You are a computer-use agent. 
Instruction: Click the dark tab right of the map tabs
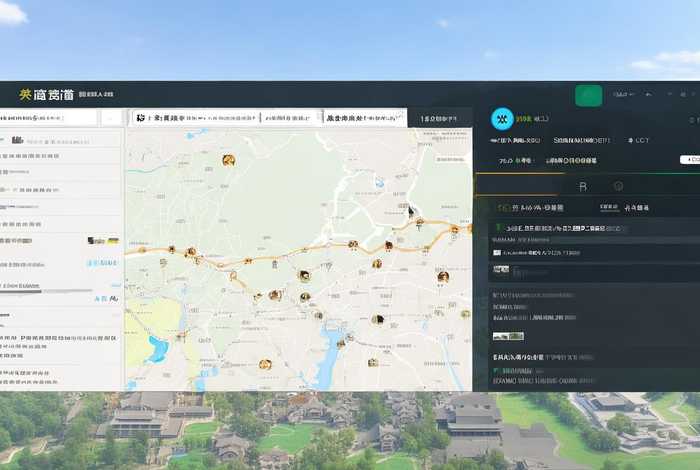tap(440, 118)
